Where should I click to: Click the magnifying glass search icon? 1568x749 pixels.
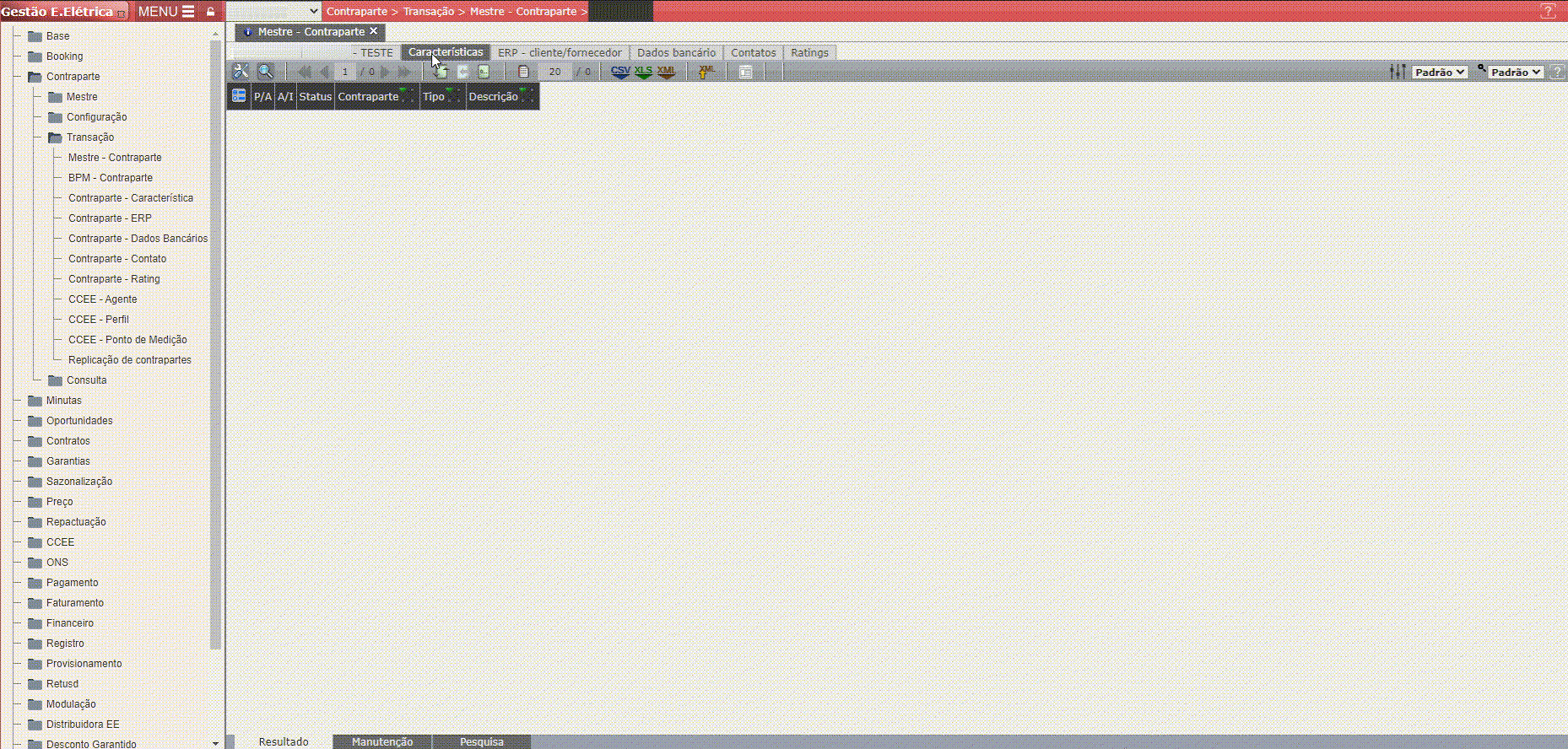click(x=265, y=72)
